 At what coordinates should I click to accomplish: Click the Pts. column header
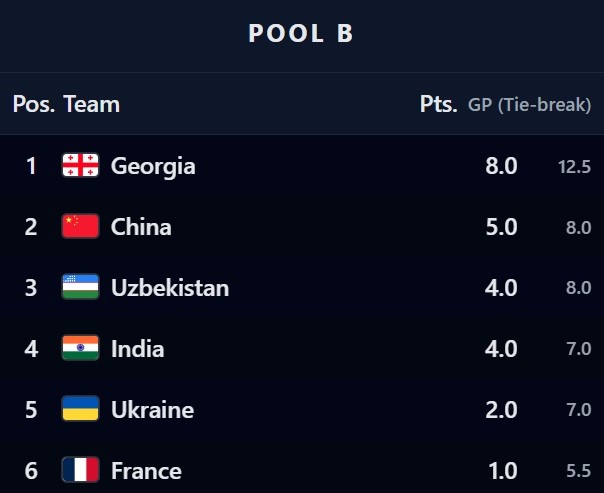click(439, 104)
